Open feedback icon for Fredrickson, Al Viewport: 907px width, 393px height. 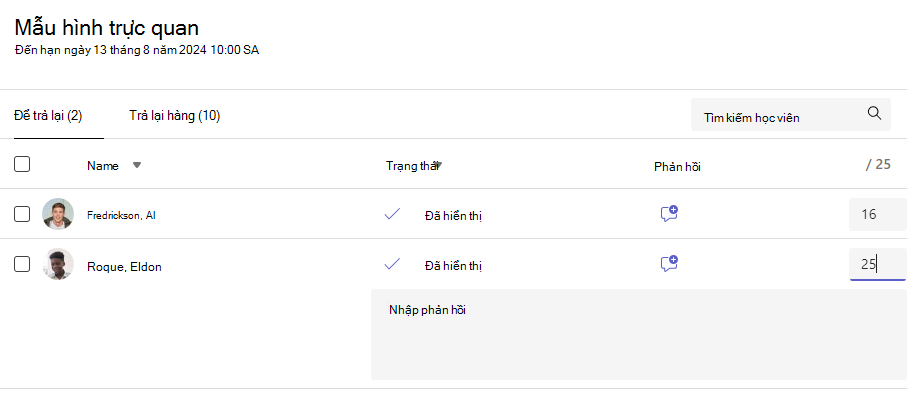tap(669, 214)
